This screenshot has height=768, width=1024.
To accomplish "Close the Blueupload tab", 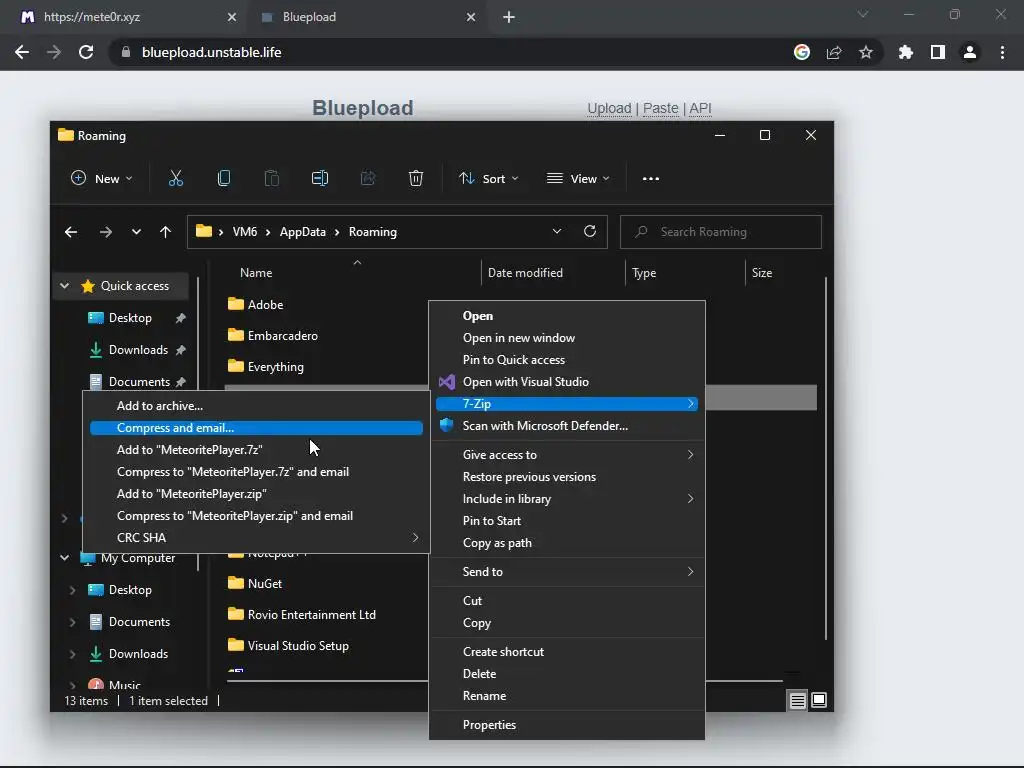I will pos(471,17).
